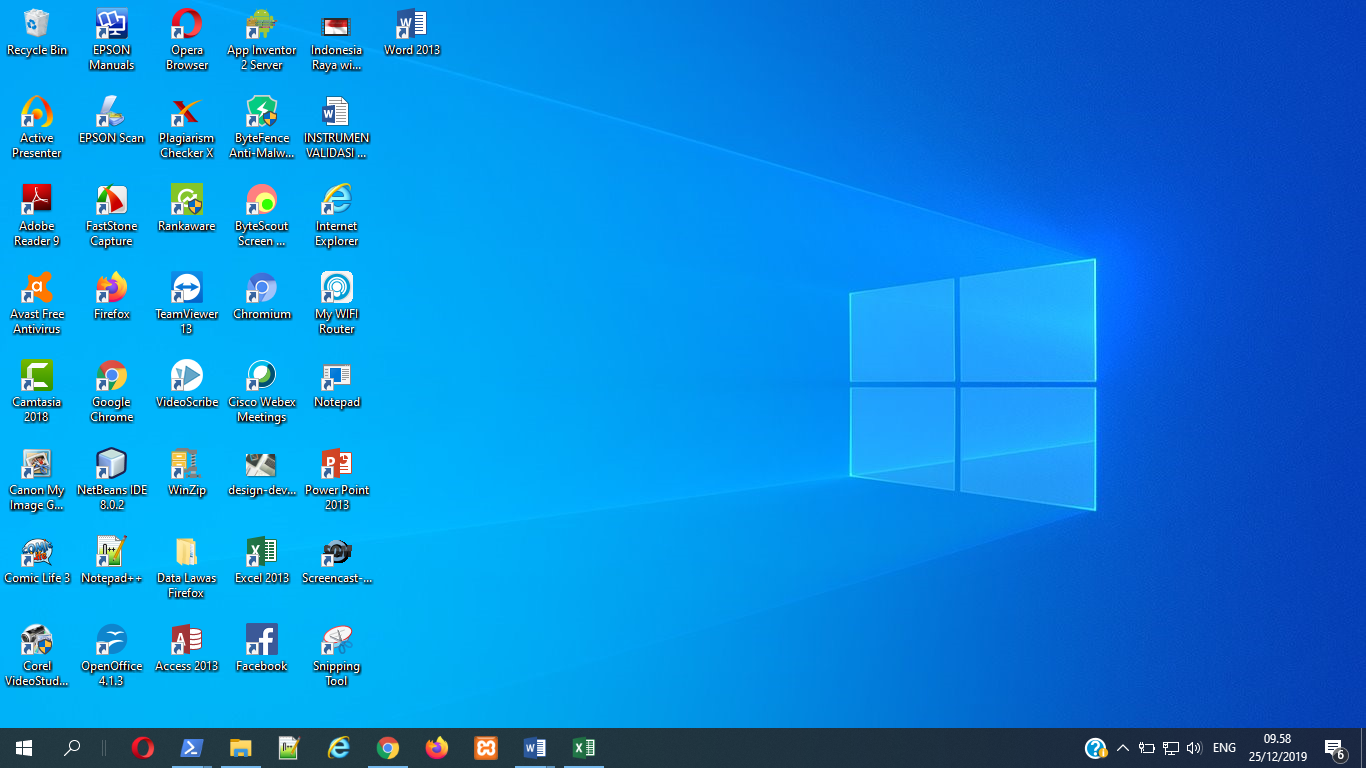Screen dimensions: 1366x768
Task: Select the Word 2013 desktop shortcut
Action: pos(412,32)
